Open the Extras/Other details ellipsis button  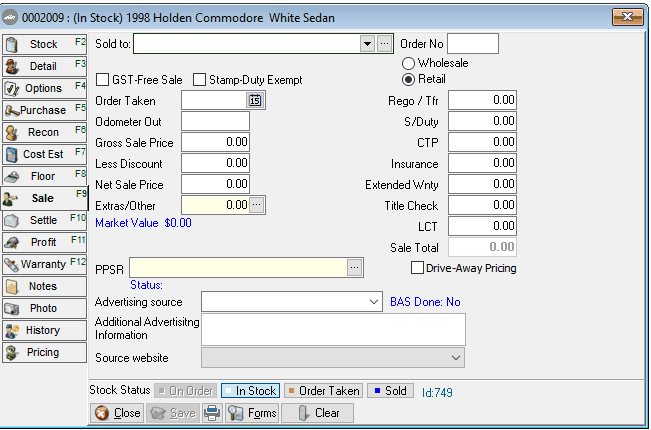257,205
